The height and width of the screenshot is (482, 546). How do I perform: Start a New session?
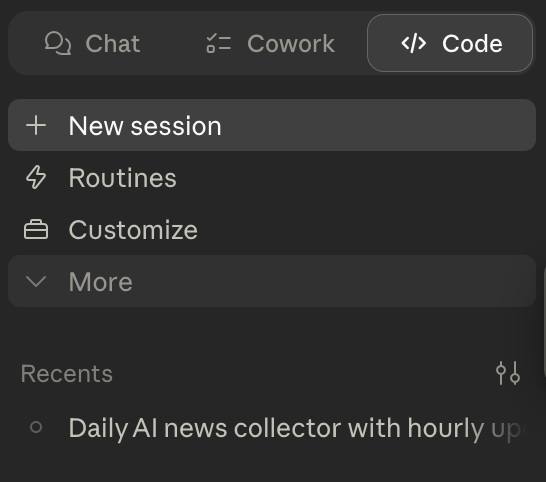pos(272,125)
